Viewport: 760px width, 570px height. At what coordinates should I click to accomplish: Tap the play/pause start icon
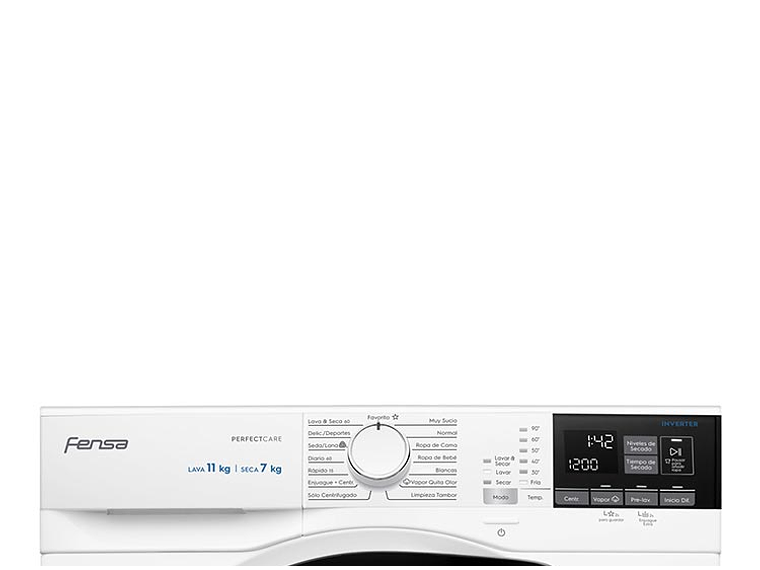point(676,452)
